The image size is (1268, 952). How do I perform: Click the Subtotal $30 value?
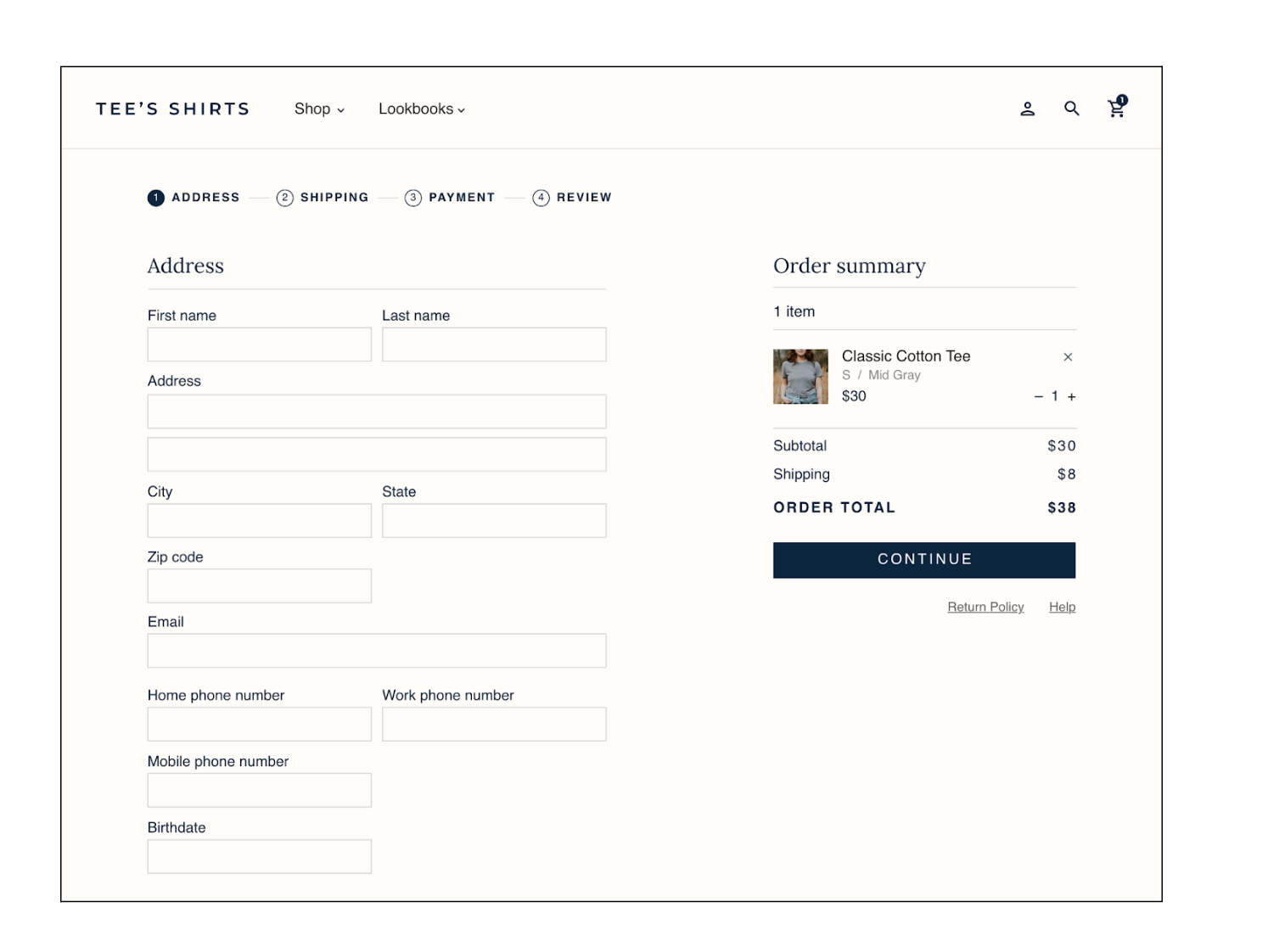[1061, 445]
